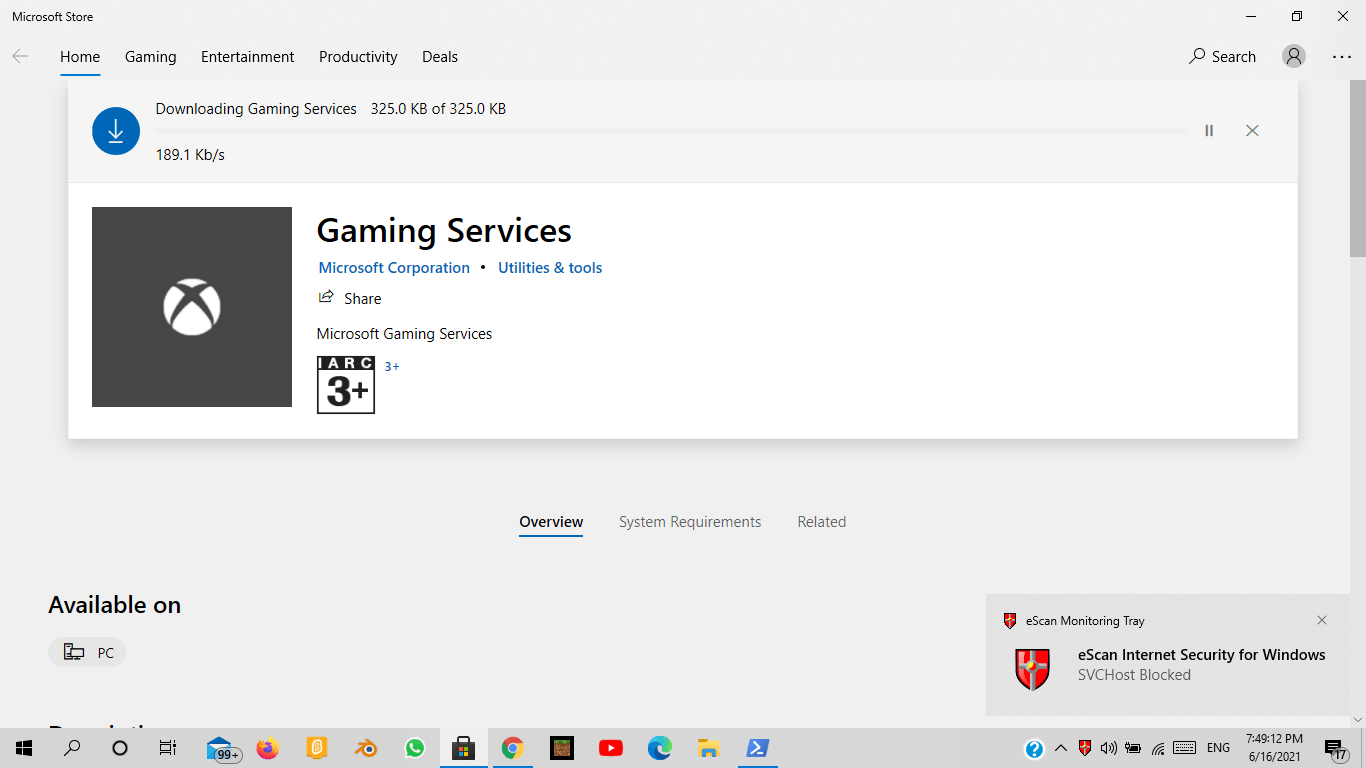Click the Available on heading

(115, 605)
